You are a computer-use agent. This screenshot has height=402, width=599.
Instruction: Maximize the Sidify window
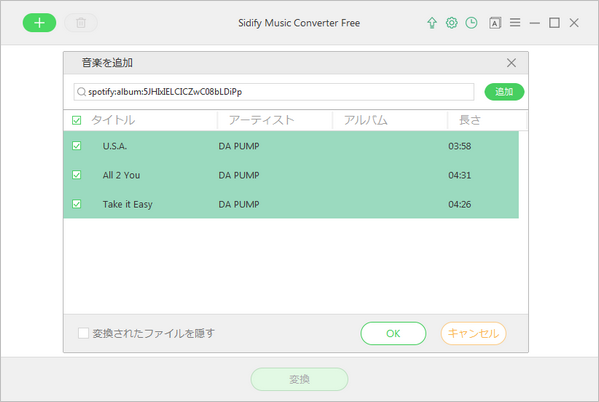pos(554,23)
